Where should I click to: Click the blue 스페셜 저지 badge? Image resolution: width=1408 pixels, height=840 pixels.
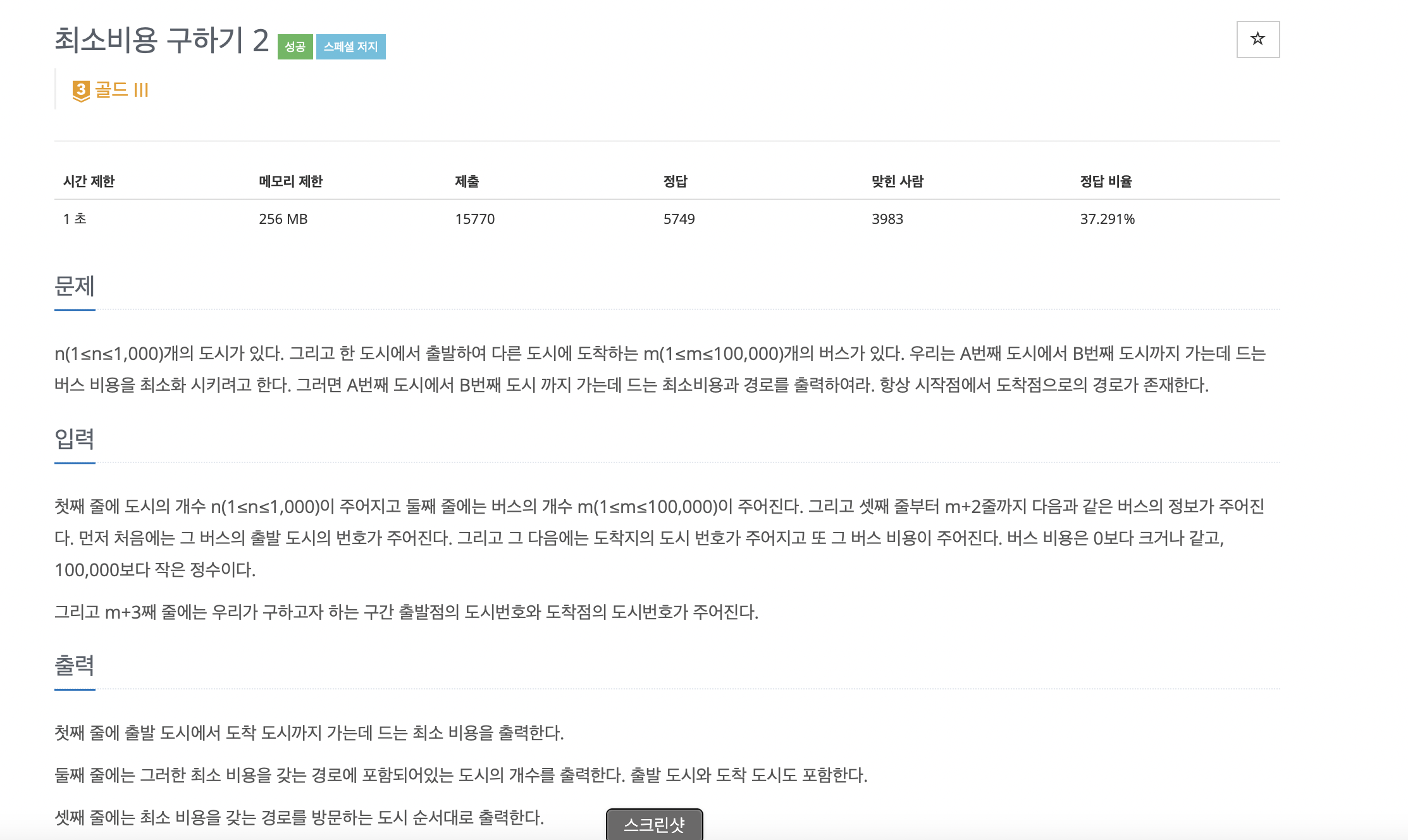pyautogui.click(x=350, y=47)
